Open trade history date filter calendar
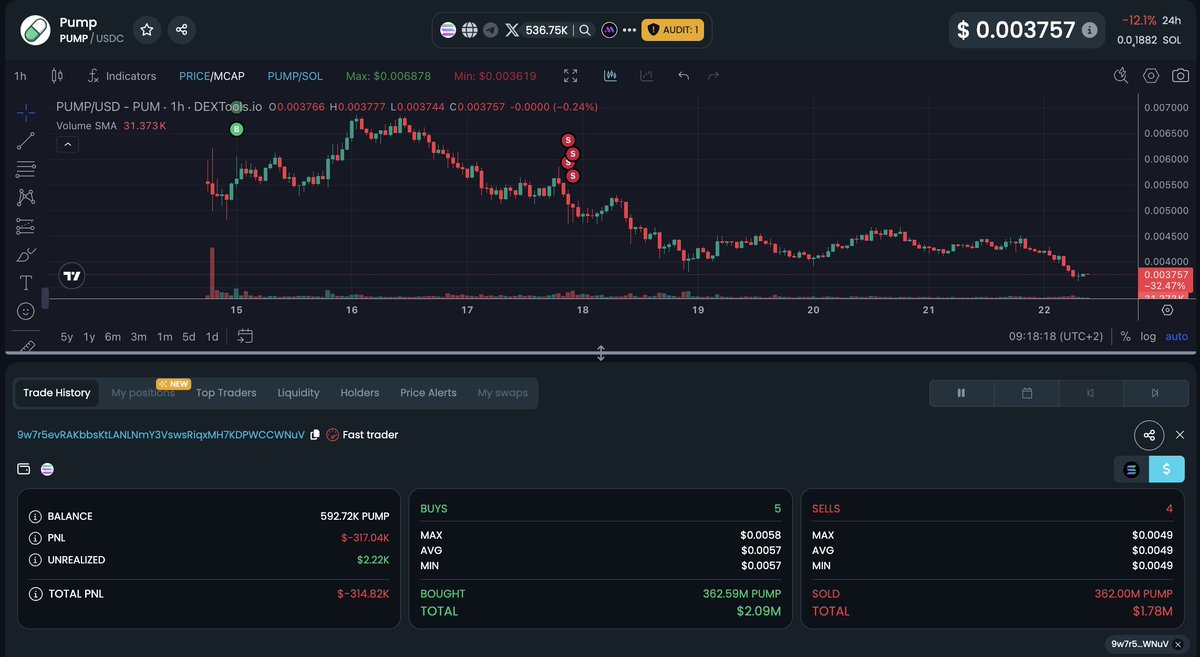 coord(1027,393)
